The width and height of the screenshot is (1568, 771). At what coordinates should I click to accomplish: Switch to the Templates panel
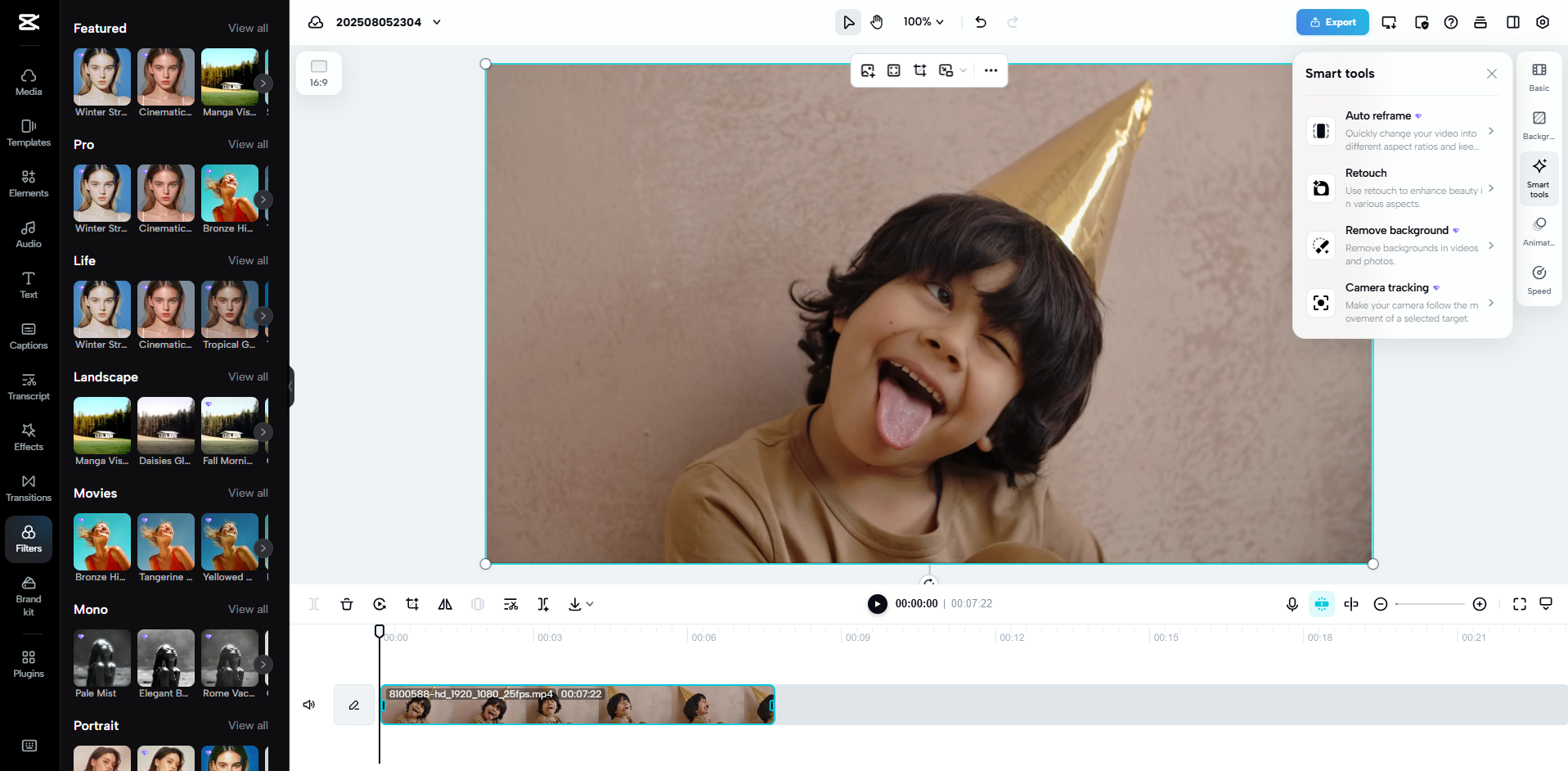pyautogui.click(x=28, y=133)
